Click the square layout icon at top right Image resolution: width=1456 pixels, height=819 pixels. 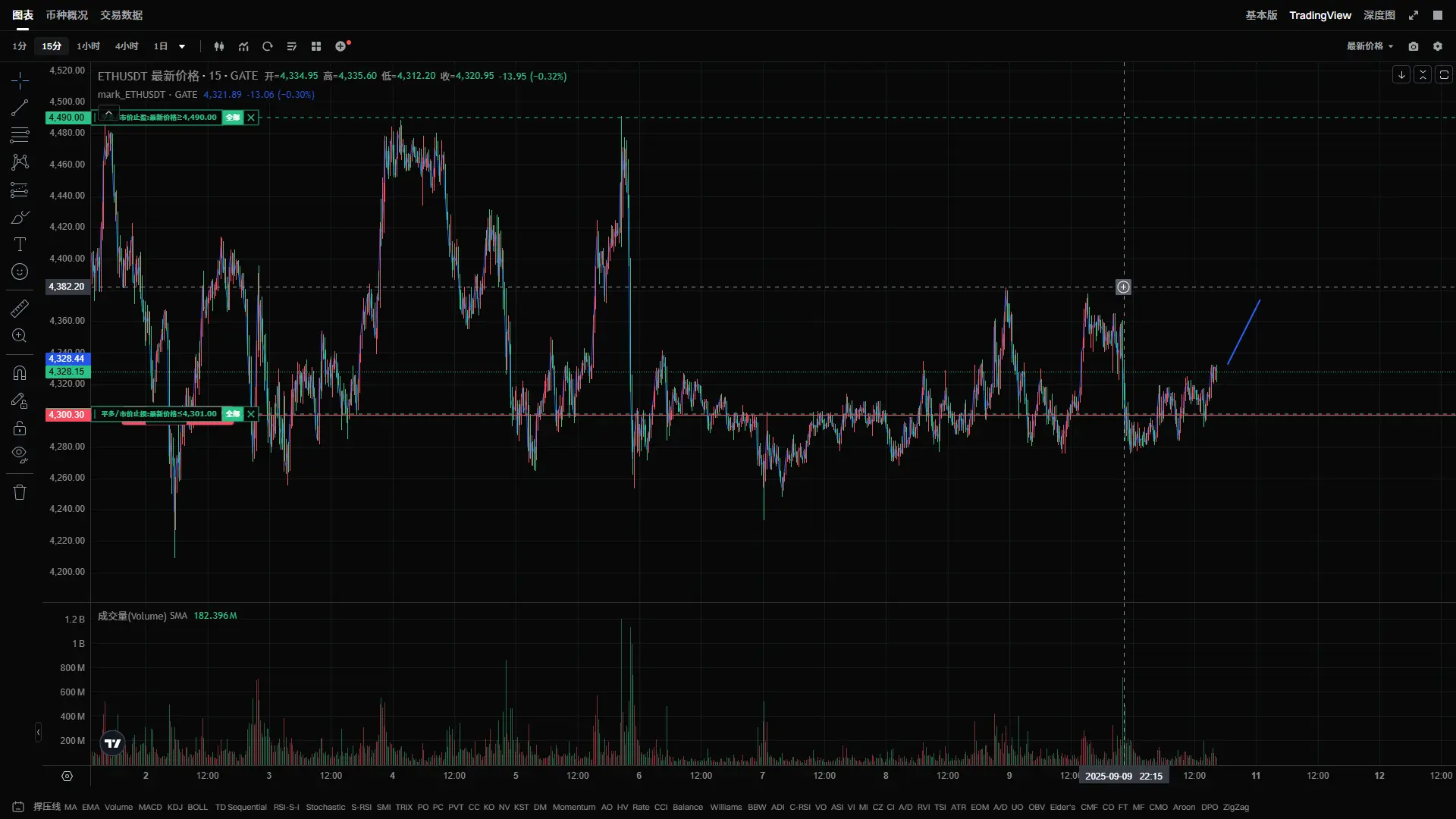[x=1438, y=15]
